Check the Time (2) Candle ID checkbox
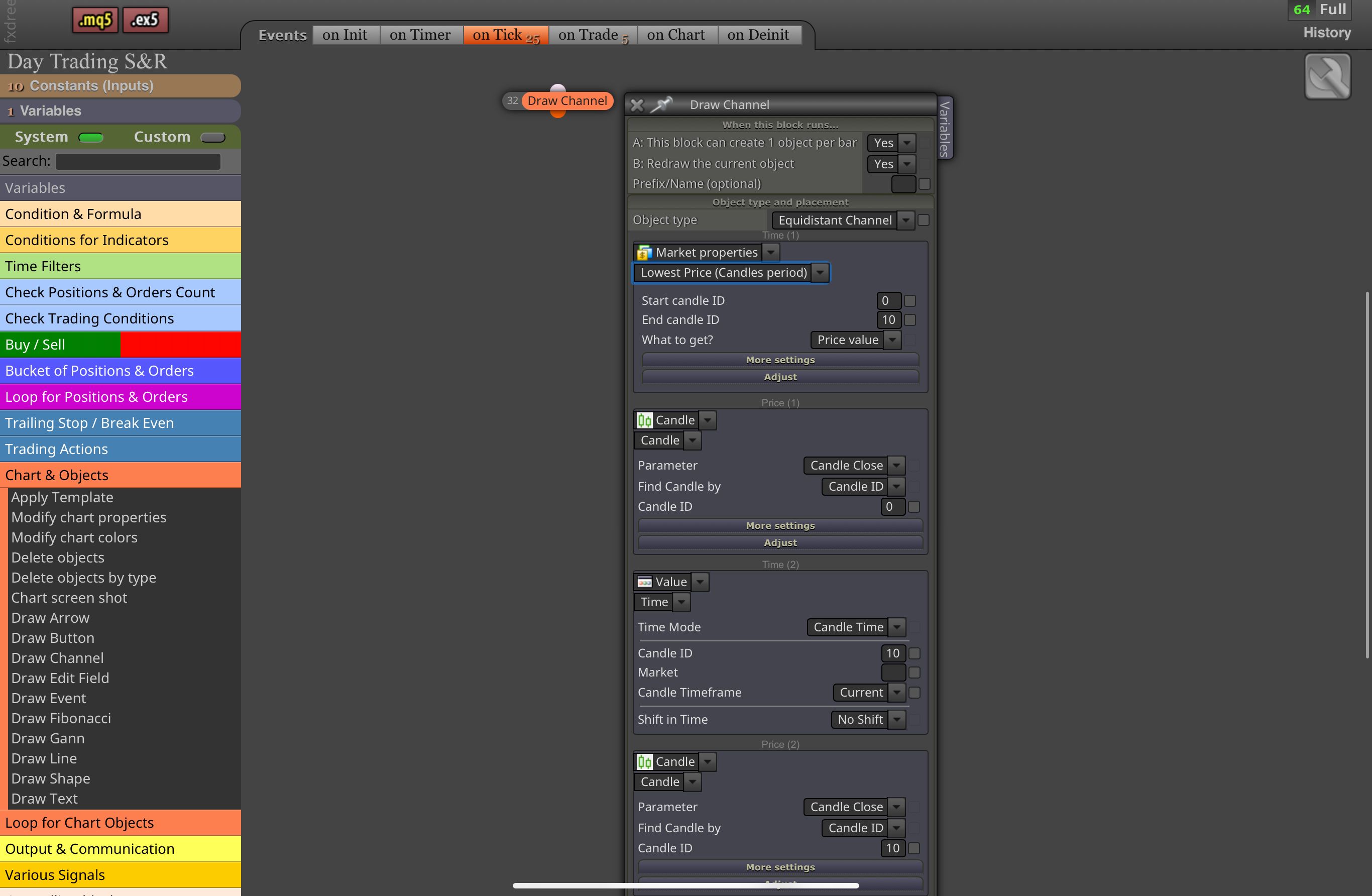1372x896 pixels. [913, 653]
